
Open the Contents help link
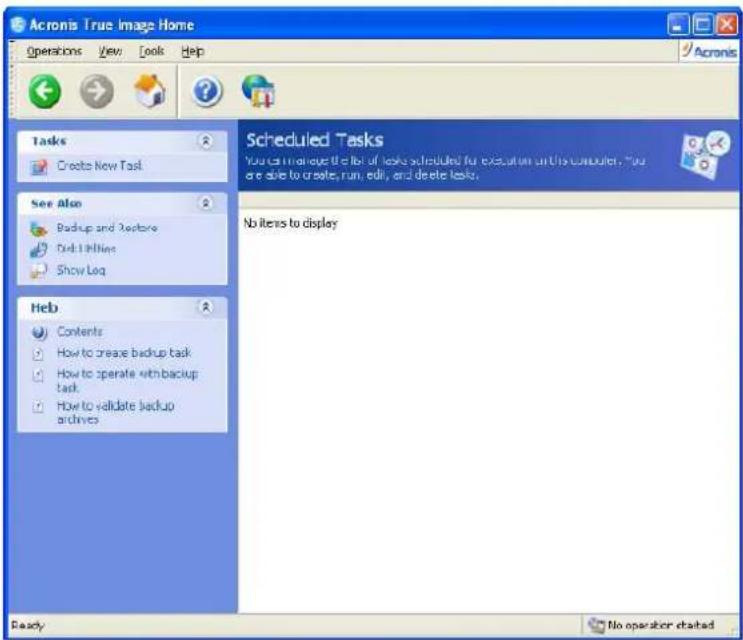(x=80, y=332)
